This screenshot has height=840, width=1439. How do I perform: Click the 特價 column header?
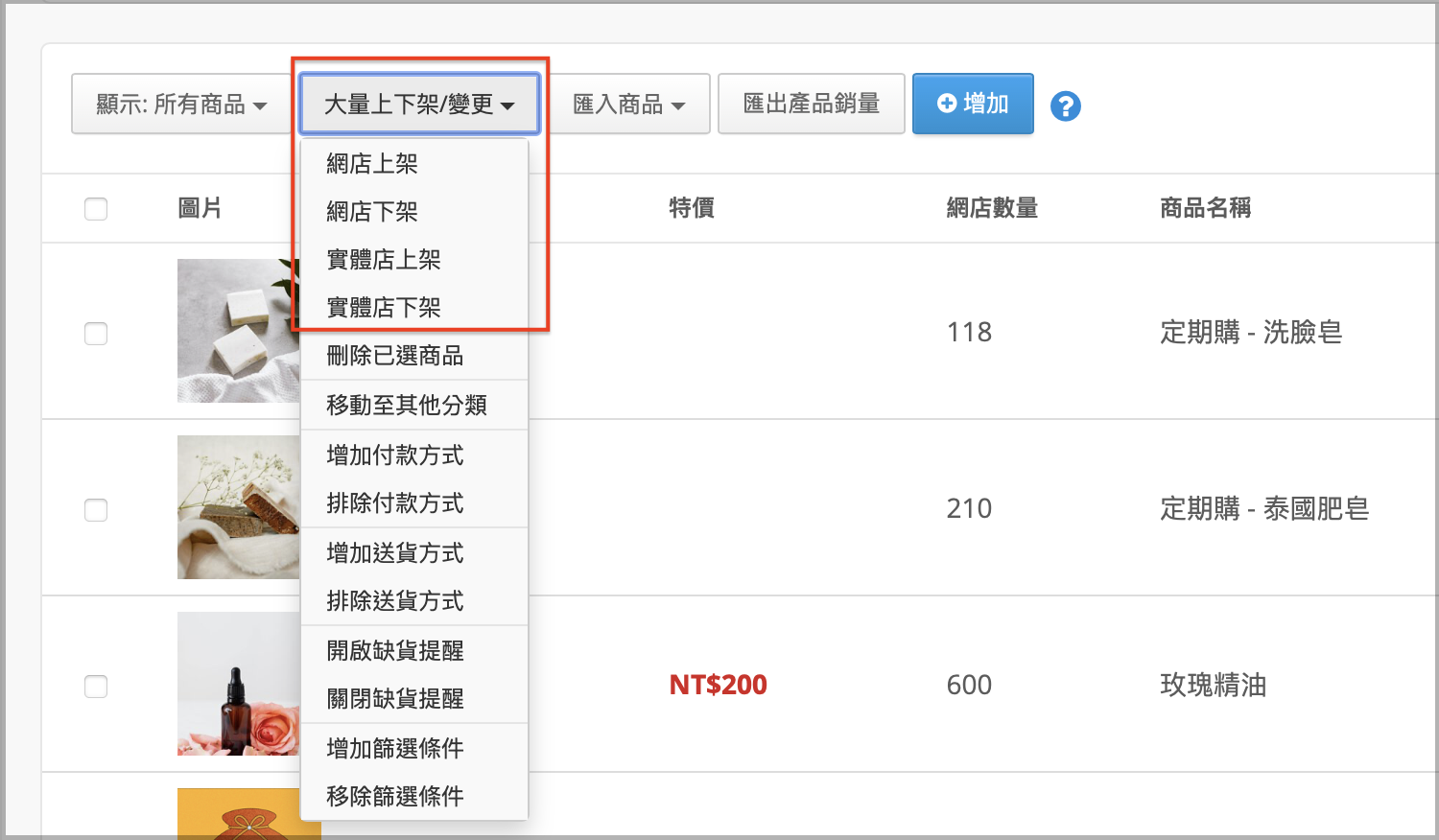692,208
